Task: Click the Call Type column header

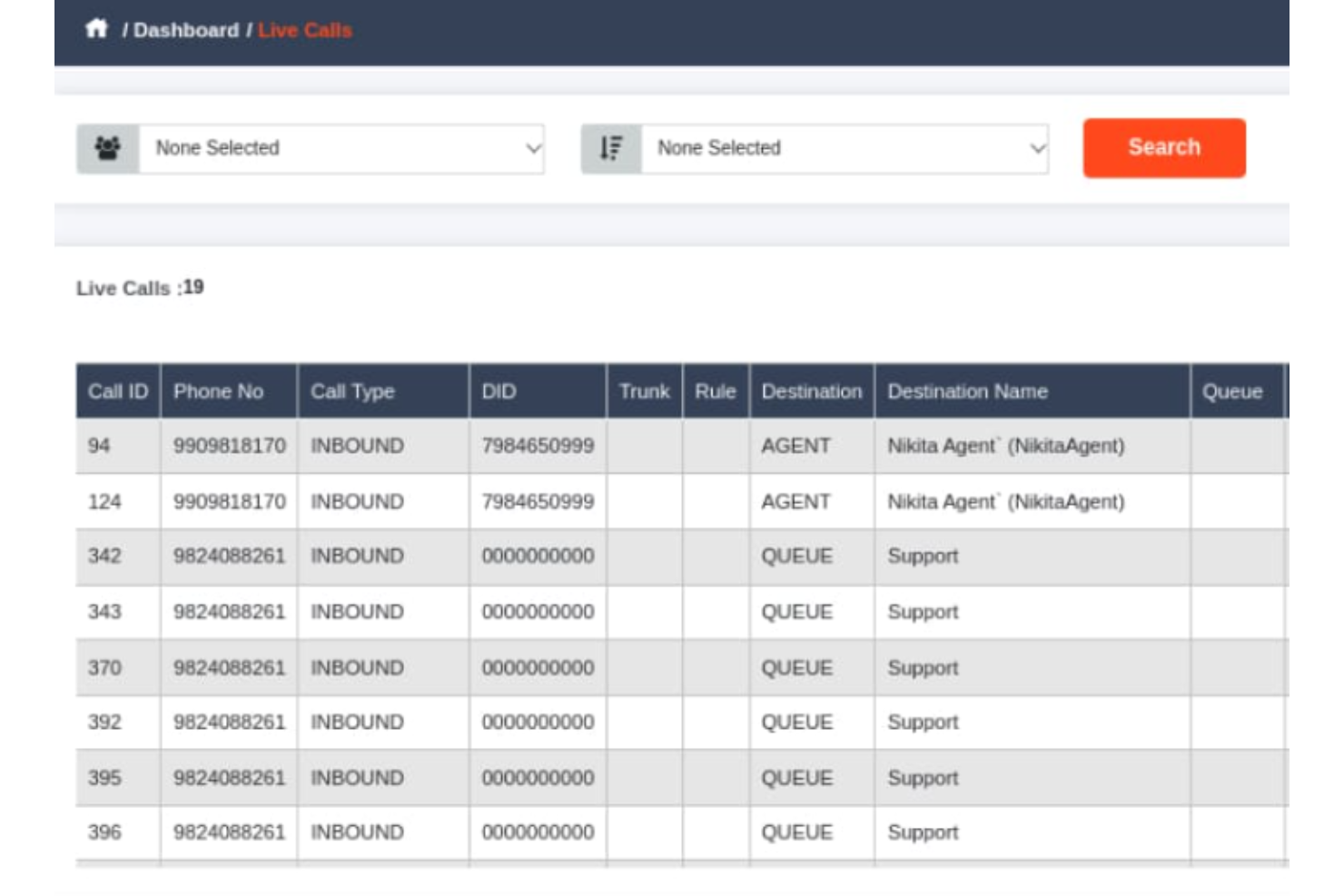Action: tap(383, 391)
